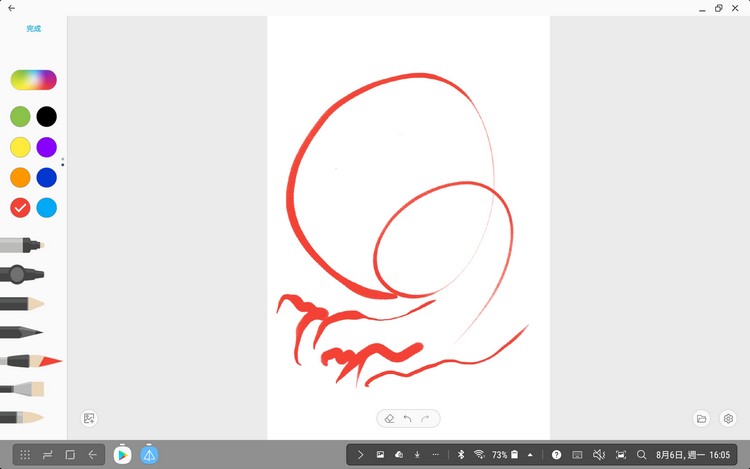Open the on-screen keyboard icon
Image resolution: width=750 pixels, height=469 pixels.
(577, 455)
